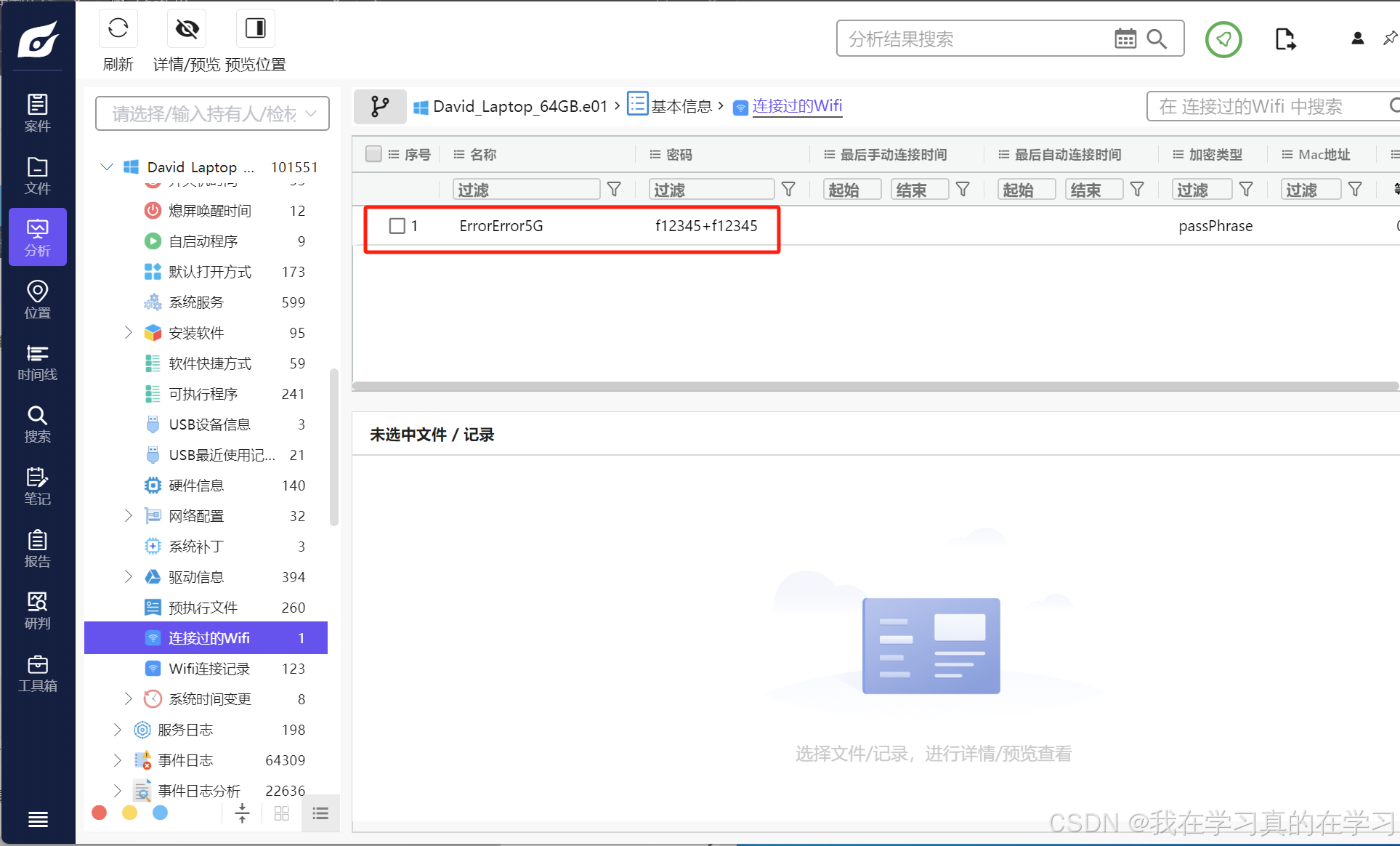Click the green shield icon
Screen dimensions: 1400x846
point(1223,39)
